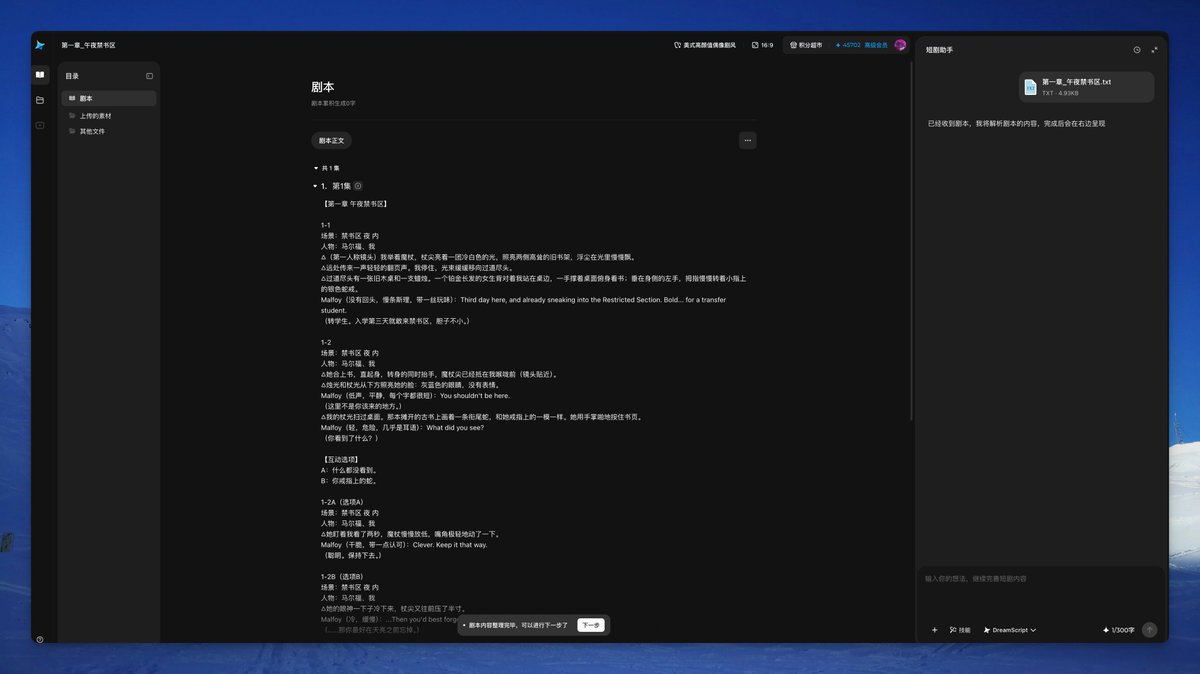Click the 【第一章 午夜禁书区】 chapter heading
1200x674 pixels.
coord(354,204)
